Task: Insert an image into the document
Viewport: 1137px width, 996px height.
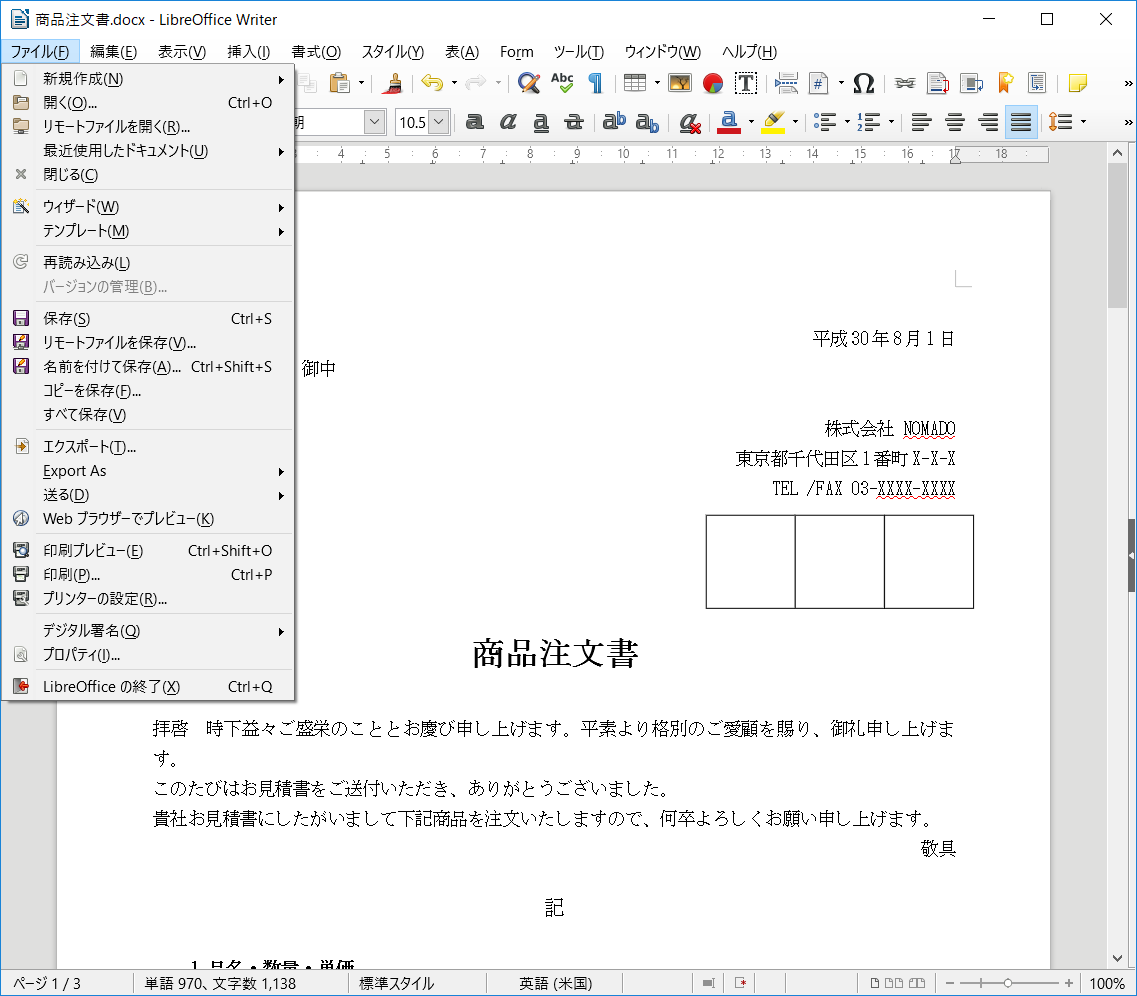Action: click(680, 82)
